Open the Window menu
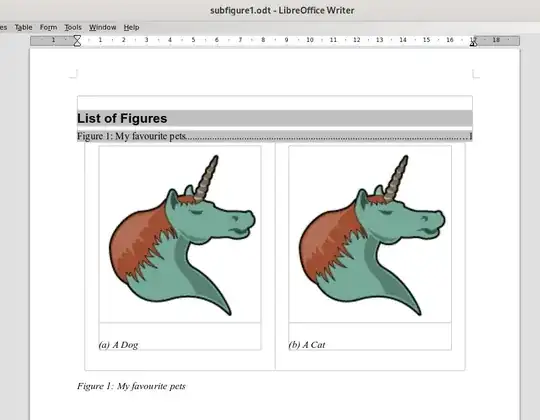Image resolution: width=540 pixels, height=420 pixels. 103,27
